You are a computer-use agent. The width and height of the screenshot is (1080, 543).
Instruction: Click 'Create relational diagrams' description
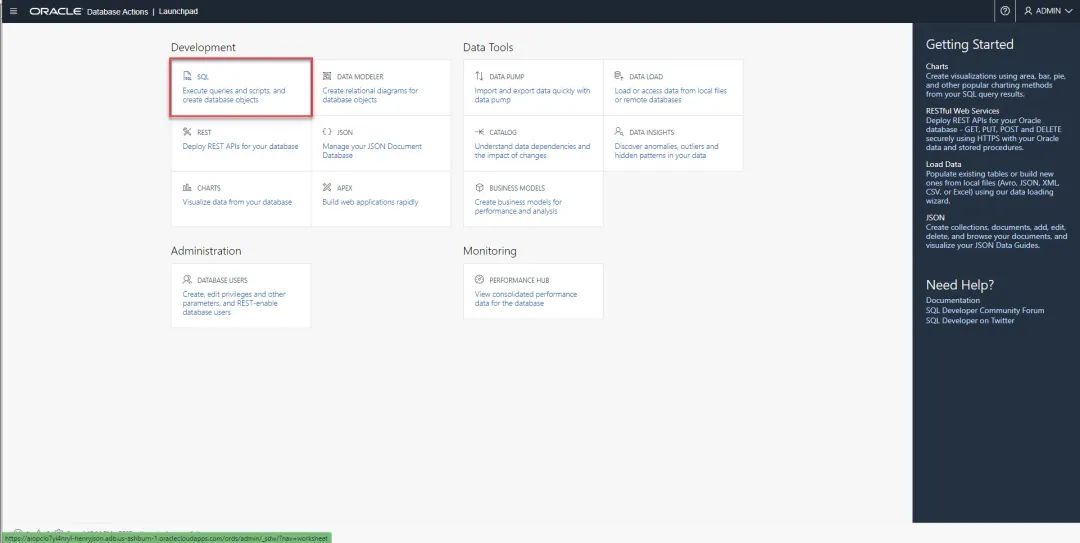click(370, 95)
